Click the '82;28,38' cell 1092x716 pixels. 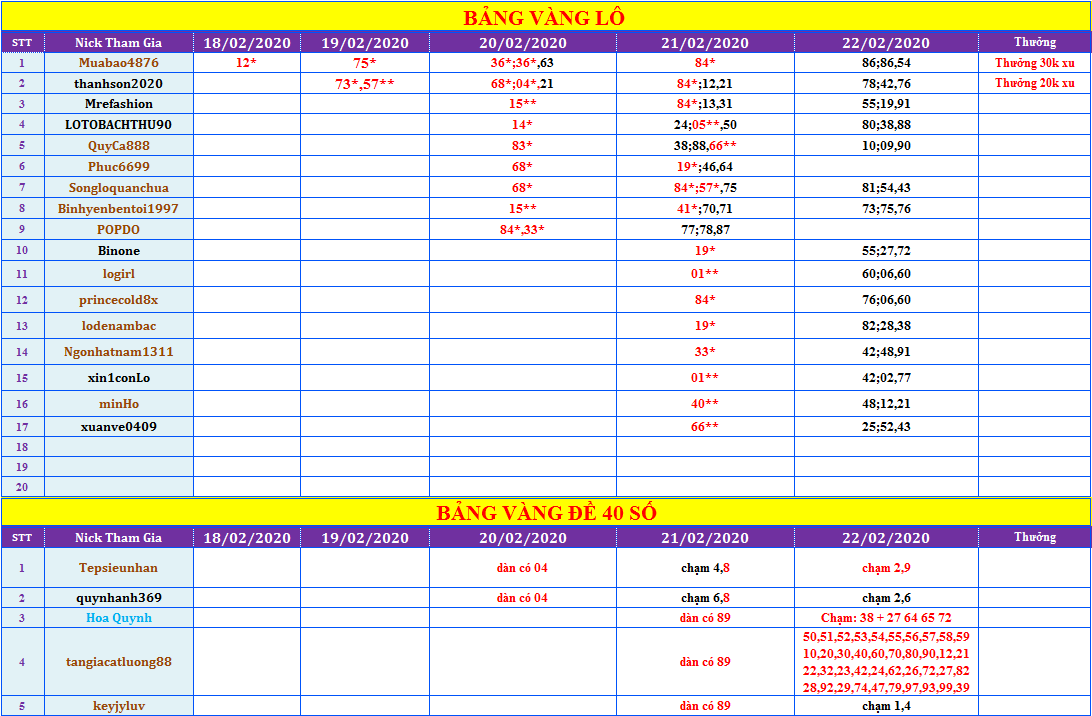pyautogui.click(x=886, y=325)
